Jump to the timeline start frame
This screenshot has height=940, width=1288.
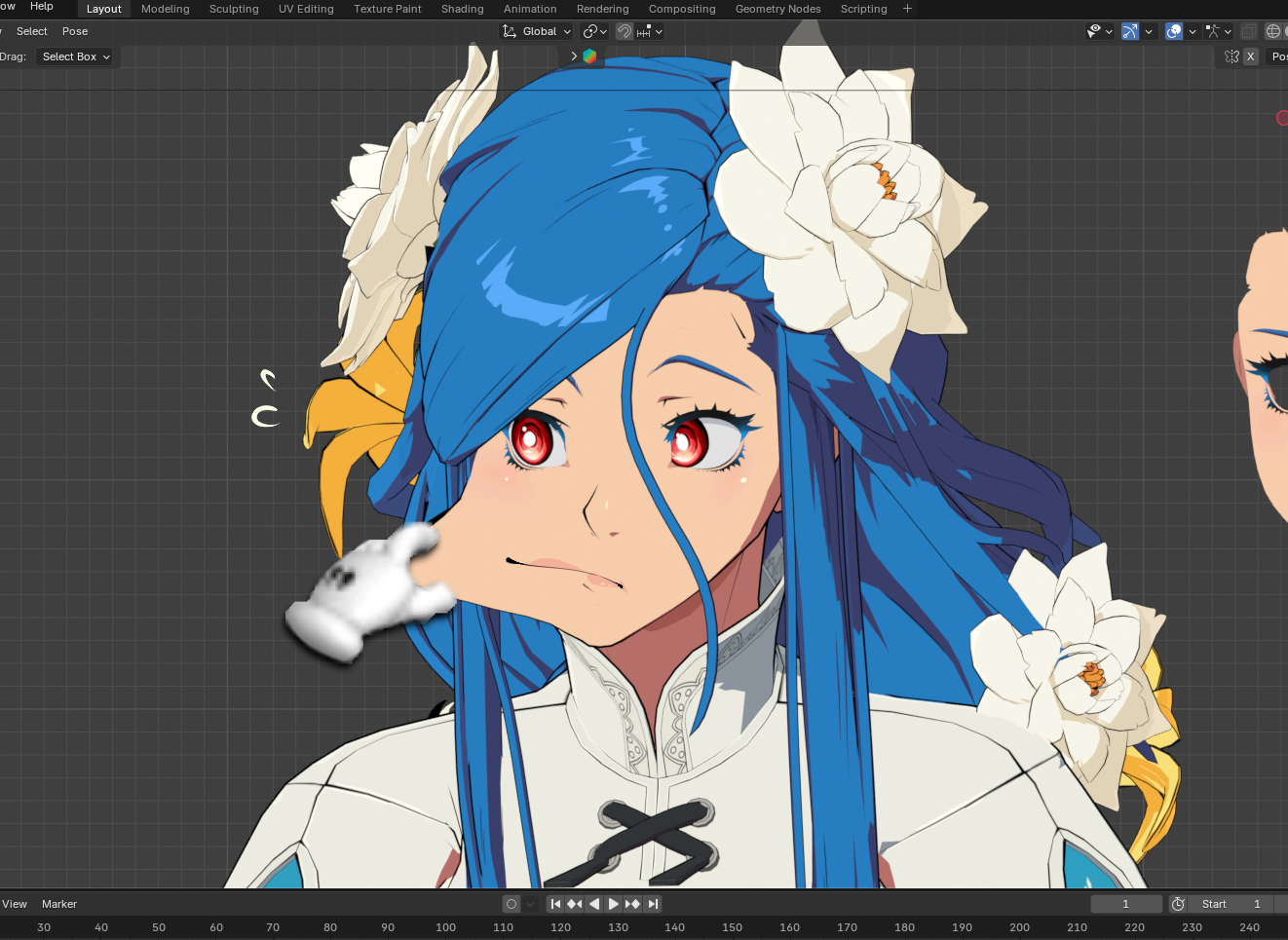[555, 904]
